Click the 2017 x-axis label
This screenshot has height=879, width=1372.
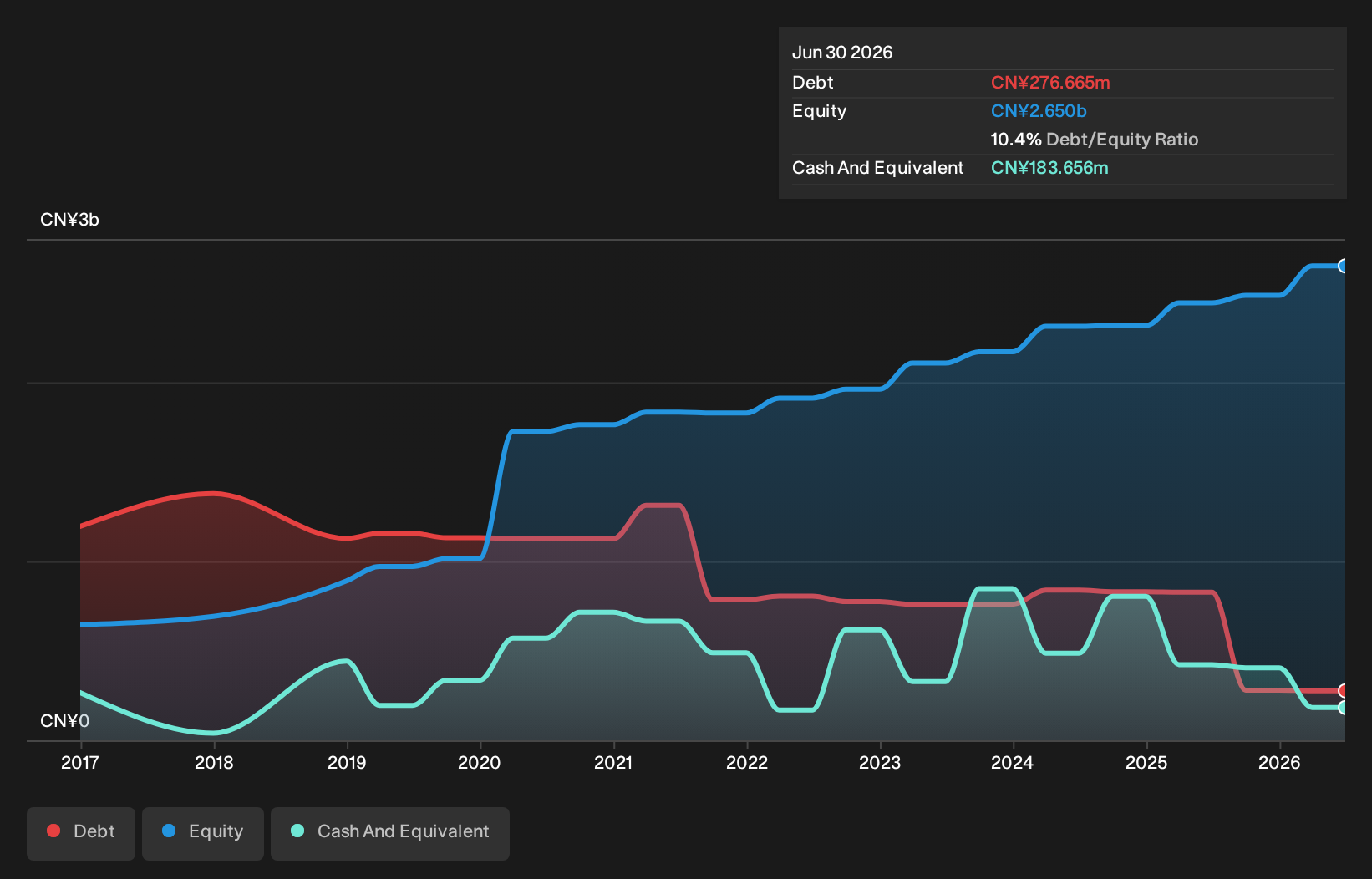click(80, 762)
